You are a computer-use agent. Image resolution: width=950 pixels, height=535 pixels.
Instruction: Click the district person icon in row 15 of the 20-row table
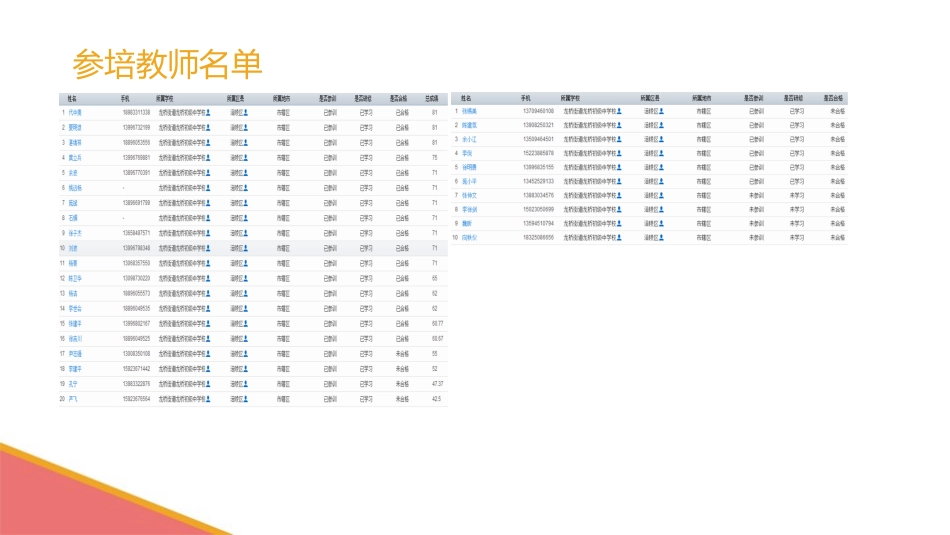pos(246,324)
